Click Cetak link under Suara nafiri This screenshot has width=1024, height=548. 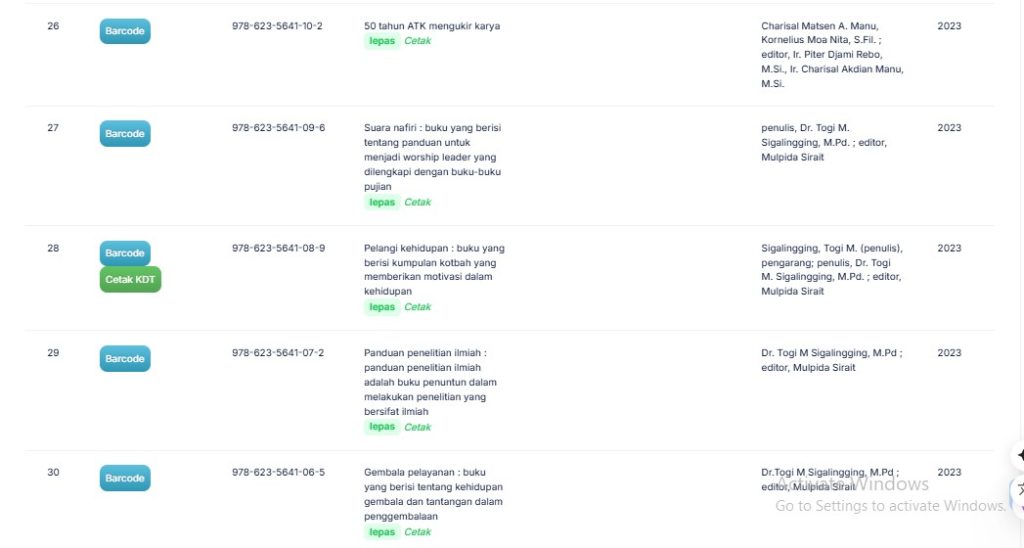pyautogui.click(x=417, y=202)
